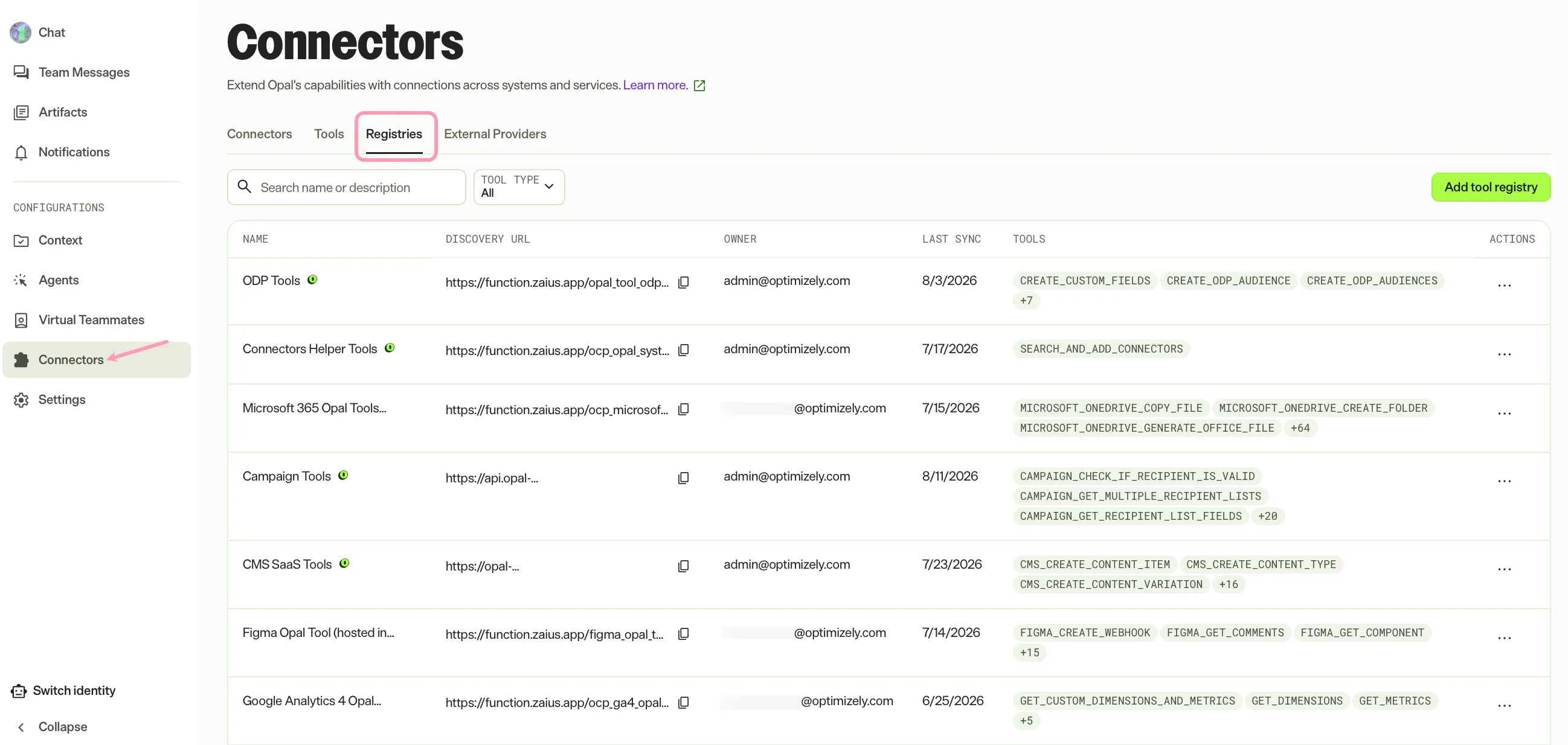Viewport: 1568px width, 745px height.
Task: Select the Campaign Tools registry name
Action: click(x=286, y=476)
